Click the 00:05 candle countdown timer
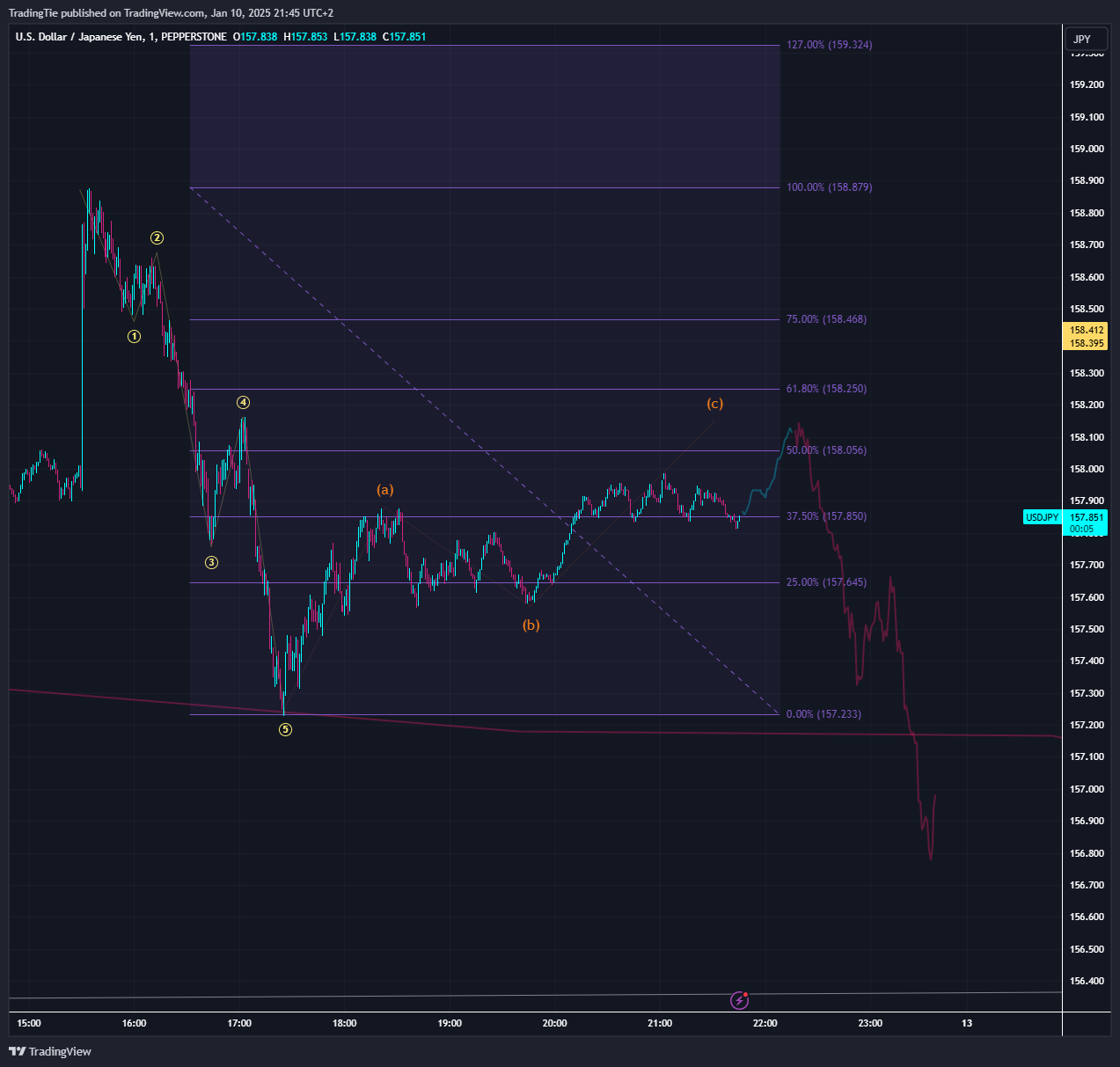Screen dimensions: 1120x1067 point(1082,530)
